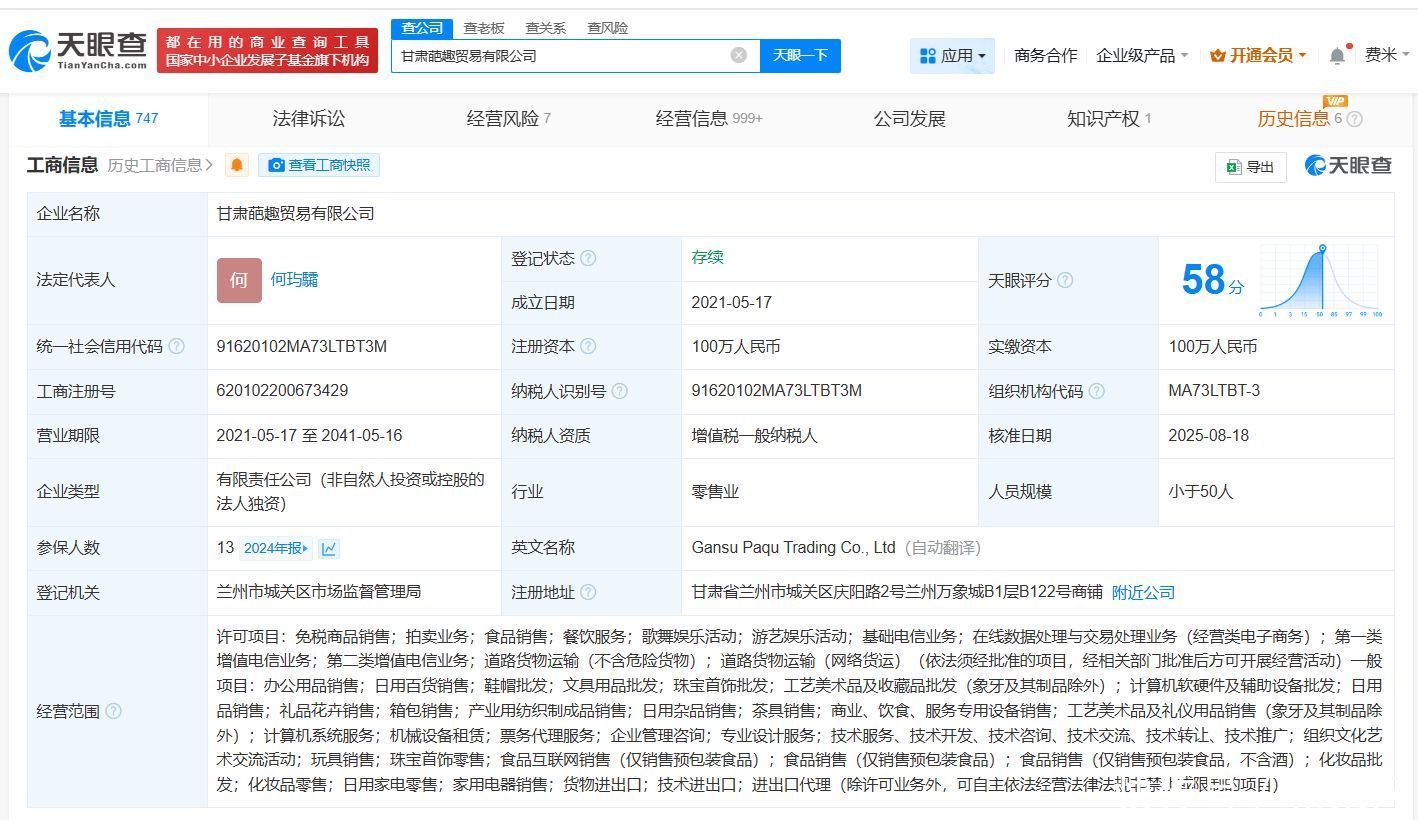Clear the search box with X icon

(738, 55)
